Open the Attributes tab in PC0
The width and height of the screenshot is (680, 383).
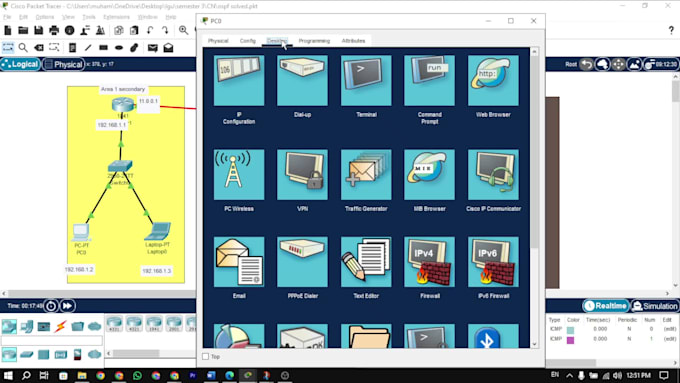click(353, 41)
